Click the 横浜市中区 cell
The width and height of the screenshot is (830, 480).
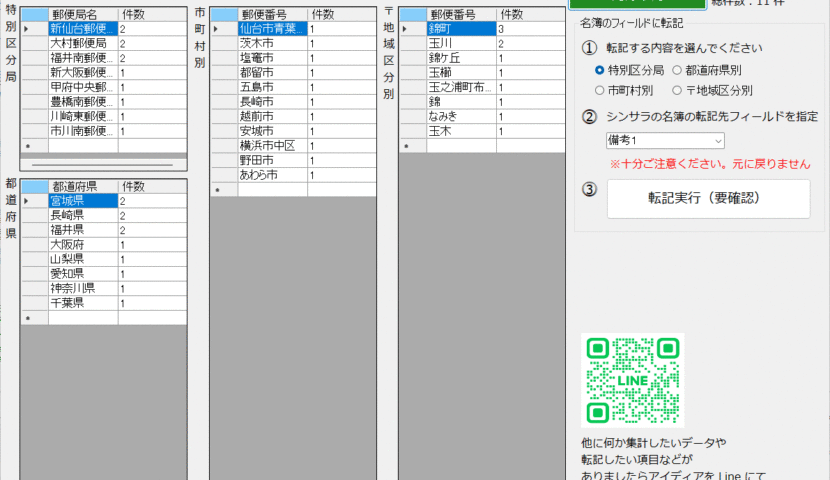271,146
